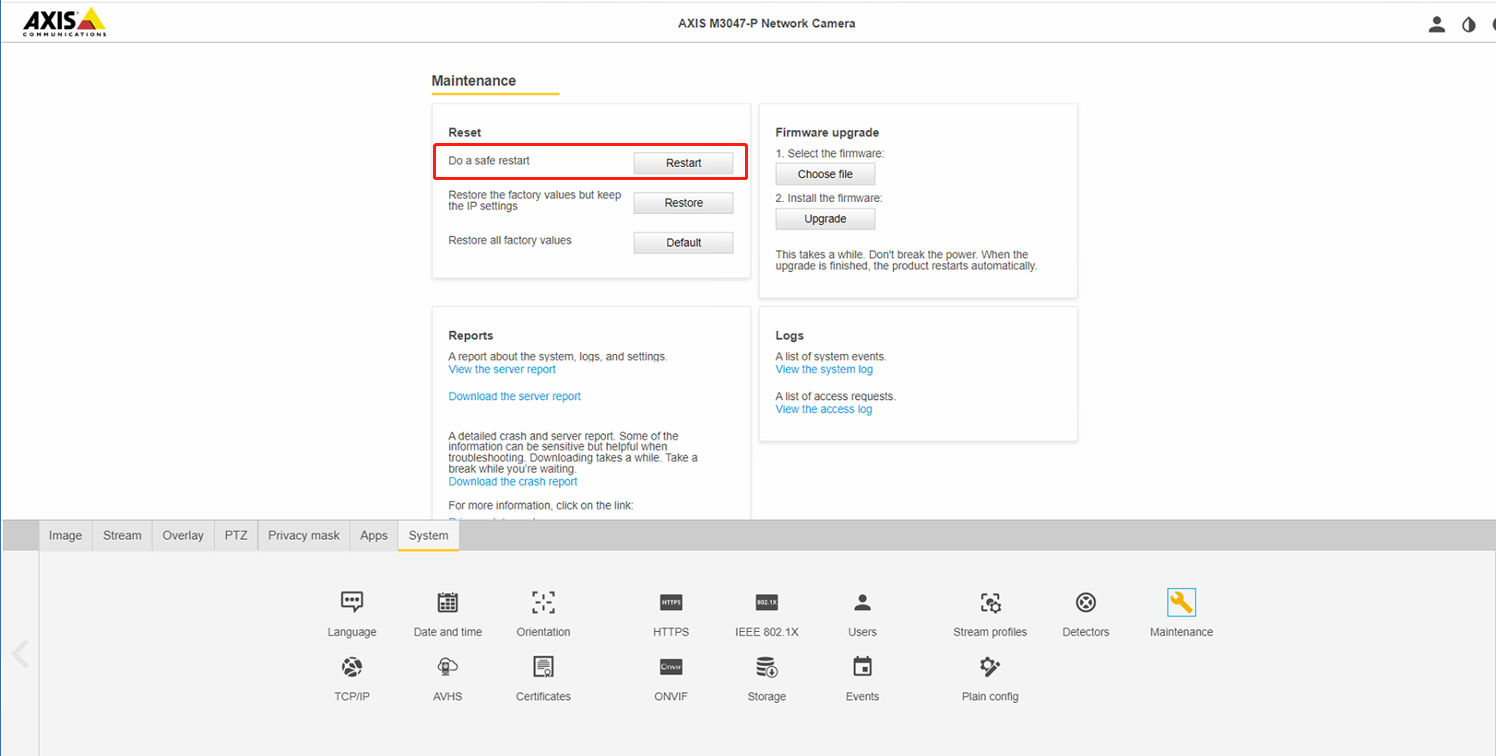Select the System tab
This screenshot has height=756, width=1496.
point(428,535)
